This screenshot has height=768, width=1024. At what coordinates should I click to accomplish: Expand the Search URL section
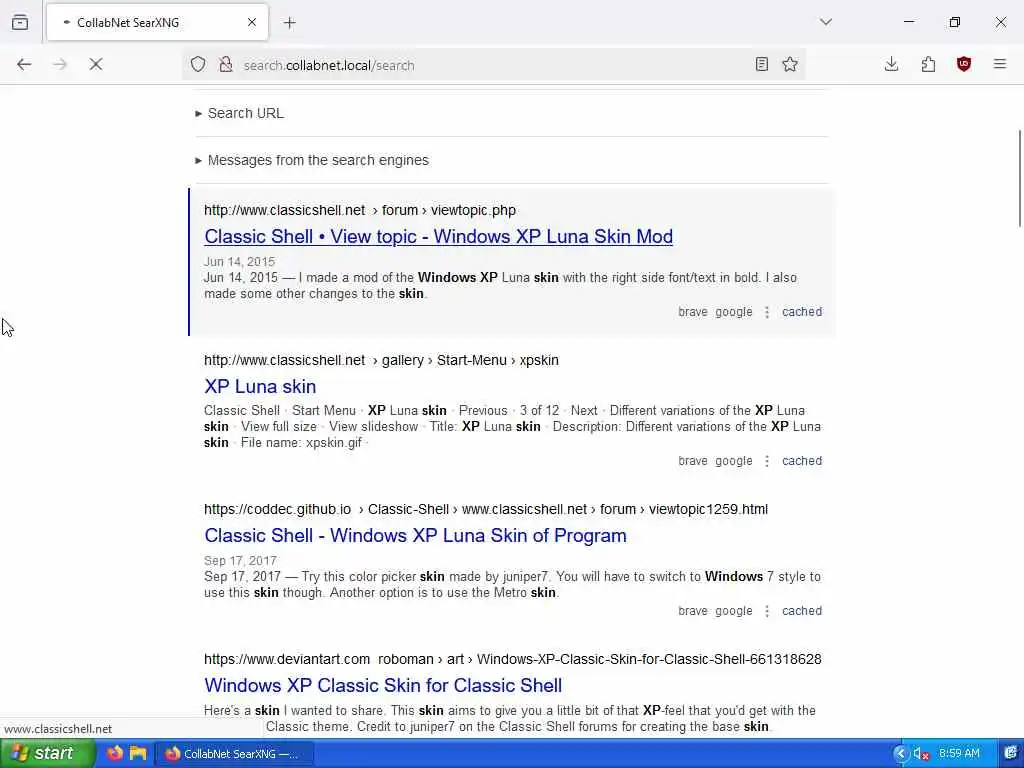coord(240,113)
